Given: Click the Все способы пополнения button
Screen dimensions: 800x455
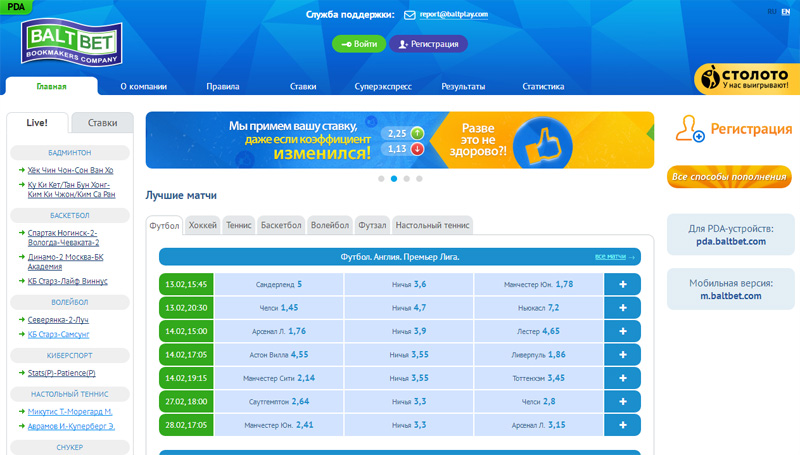Looking at the screenshot, I should click(x=729, y=178).
